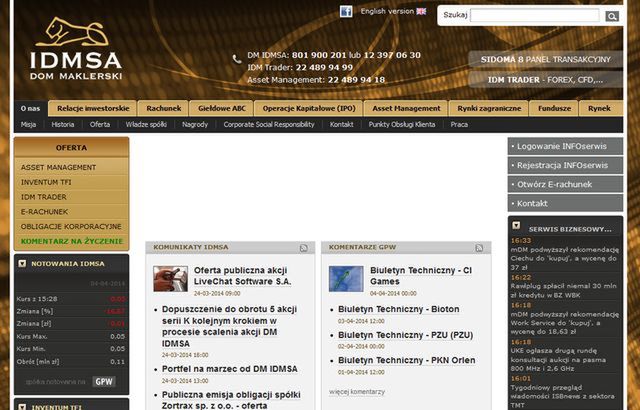Open Nagrody submenu item

(195, 124)
